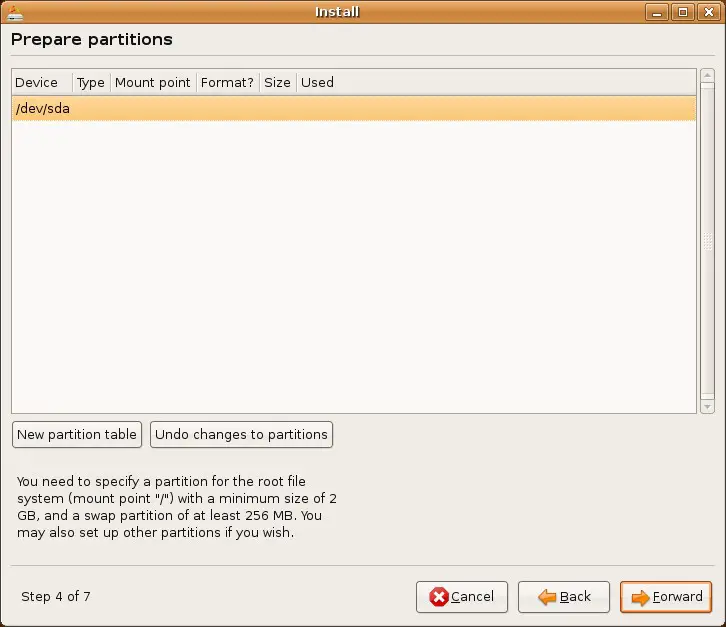This screenshot has height=627, width=726.
Task: Maximize the Install window
Action: point(682,12)
